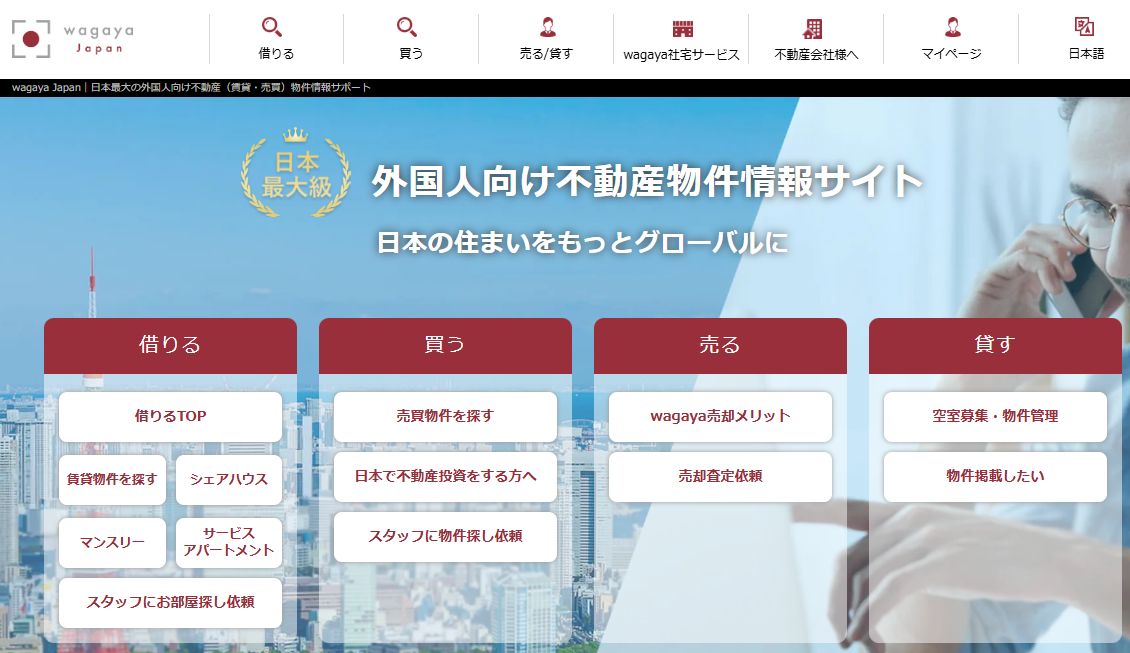
Task: Click the シェアハウス button
Action: click(228, 479)
